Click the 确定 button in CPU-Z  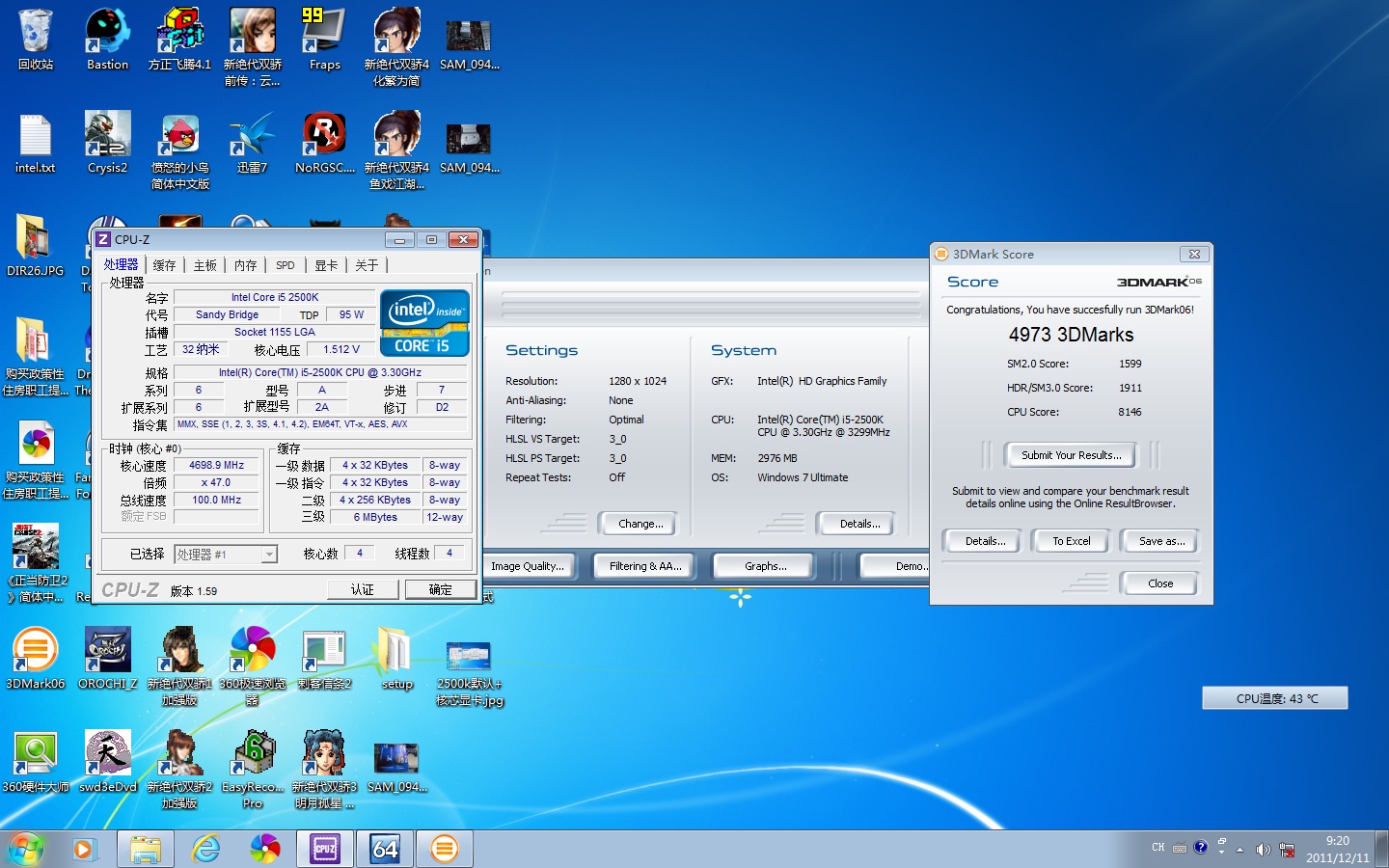(440, 589)
